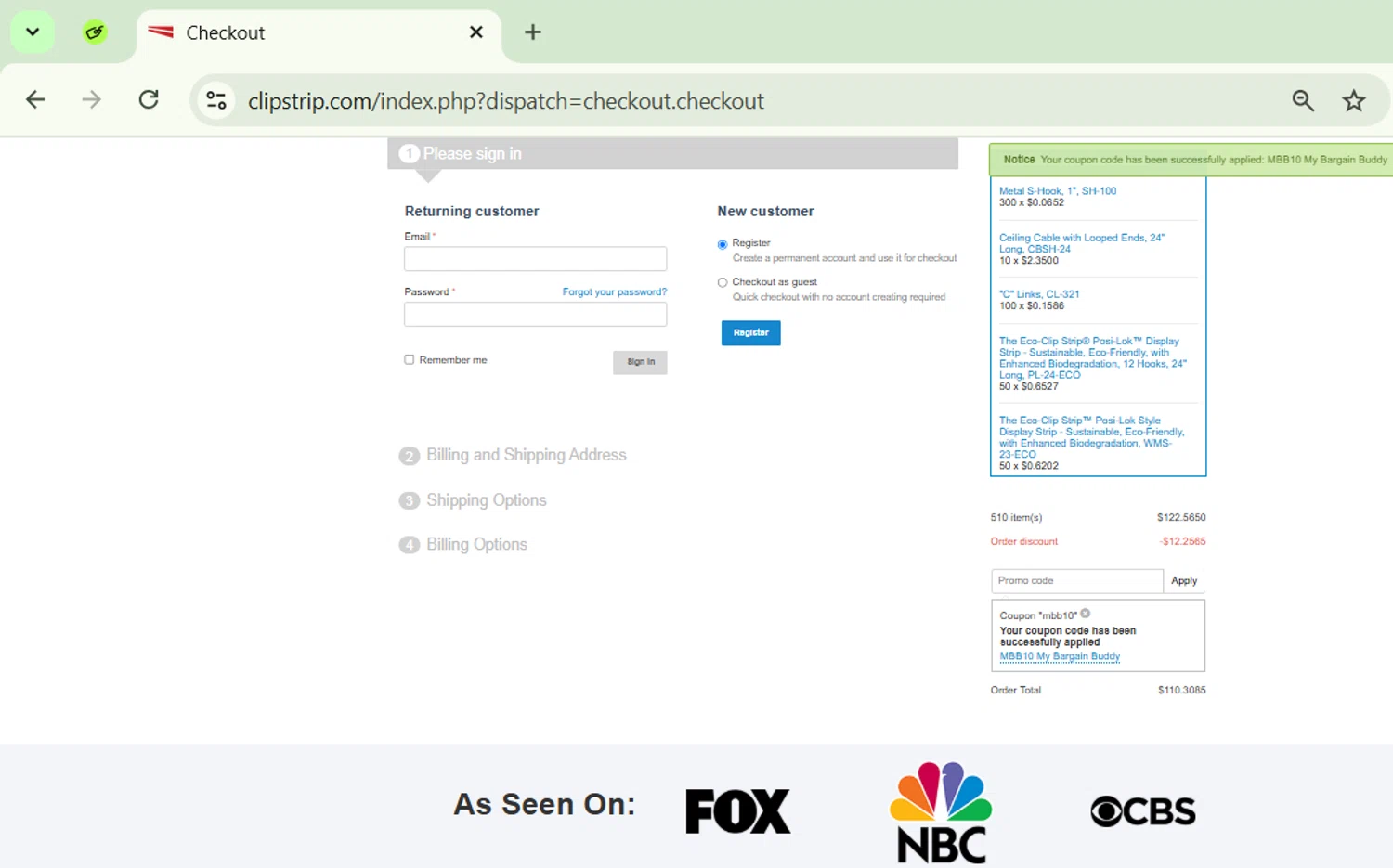Open Eco-Clip Strip Posi-Lok PL-24-ECO link

(1093, 358)
